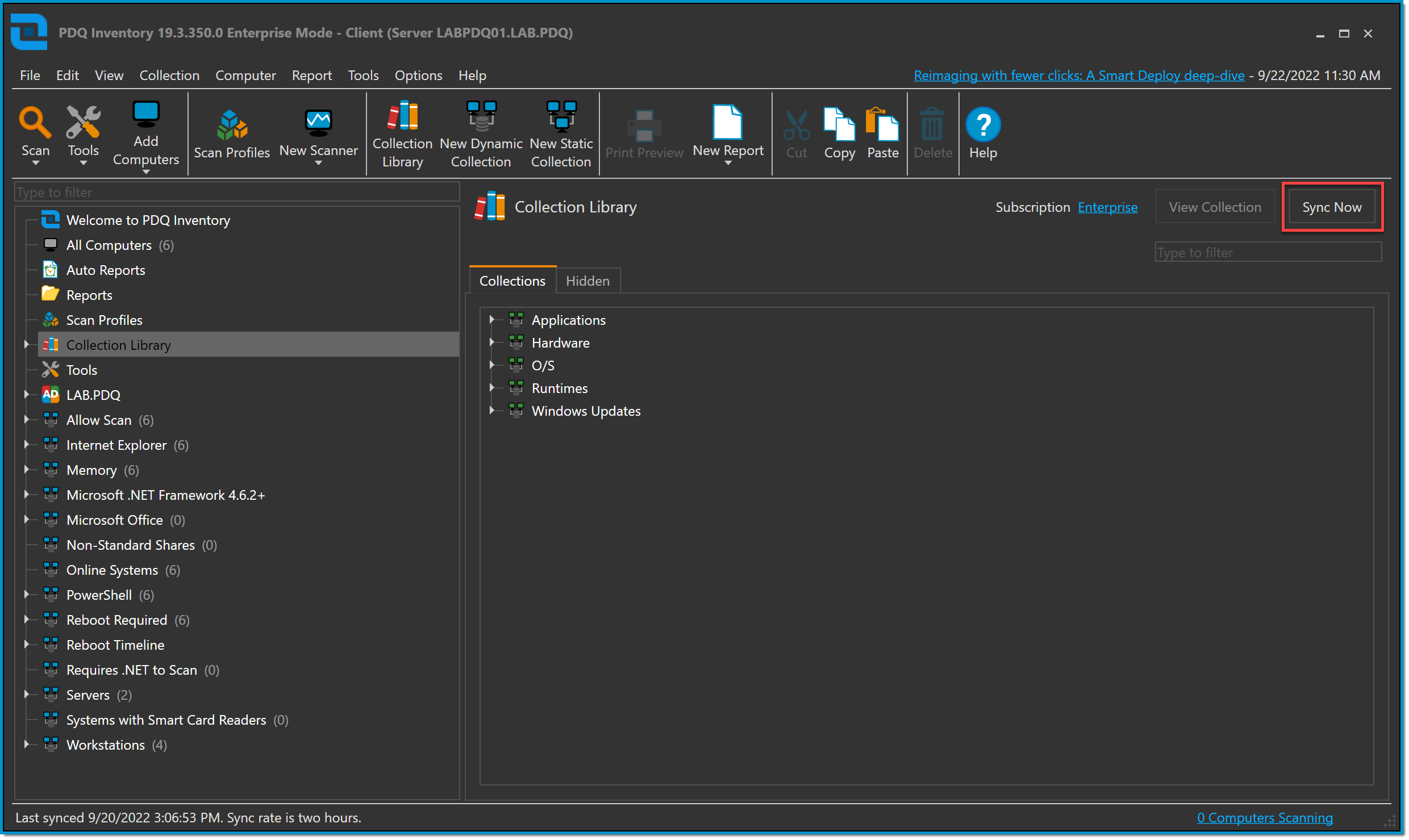The width and height of the screenshot is (1409, 840).
Task: Select Tools in the sidebar tree
Action: click(81, 370)
